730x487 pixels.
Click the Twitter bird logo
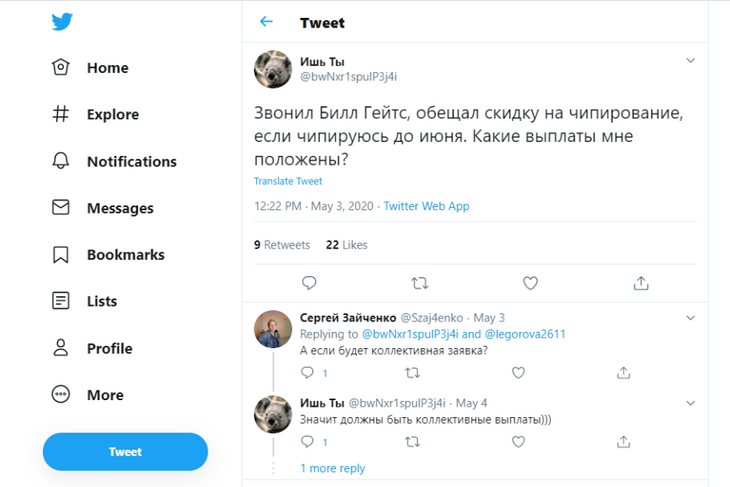click(x=64, y=22)
